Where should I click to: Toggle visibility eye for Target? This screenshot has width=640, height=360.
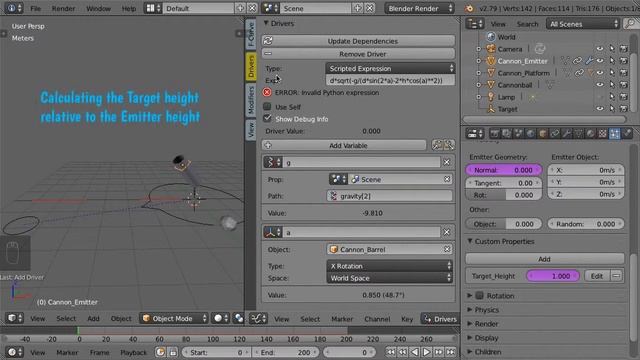600,109
